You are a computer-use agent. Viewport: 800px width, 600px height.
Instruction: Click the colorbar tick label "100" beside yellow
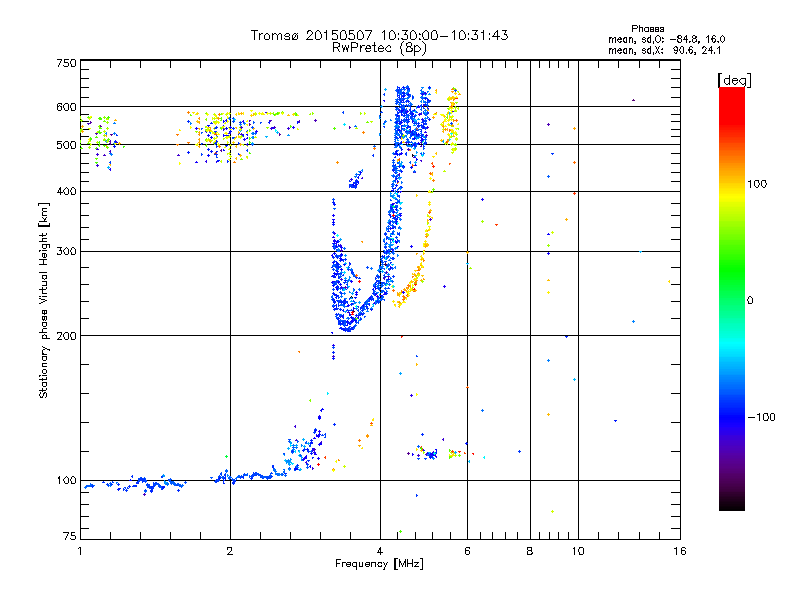(x=757, y=184)
